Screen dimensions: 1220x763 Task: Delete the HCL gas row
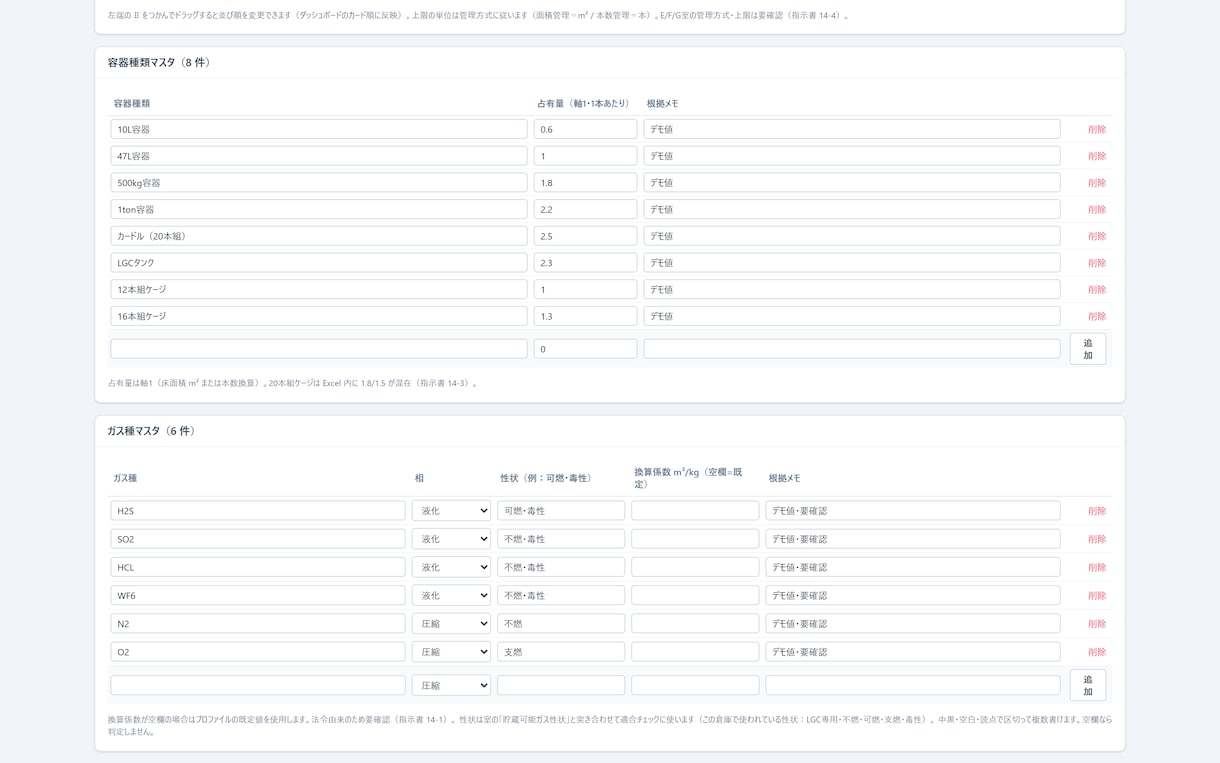tap(1097, 567)
